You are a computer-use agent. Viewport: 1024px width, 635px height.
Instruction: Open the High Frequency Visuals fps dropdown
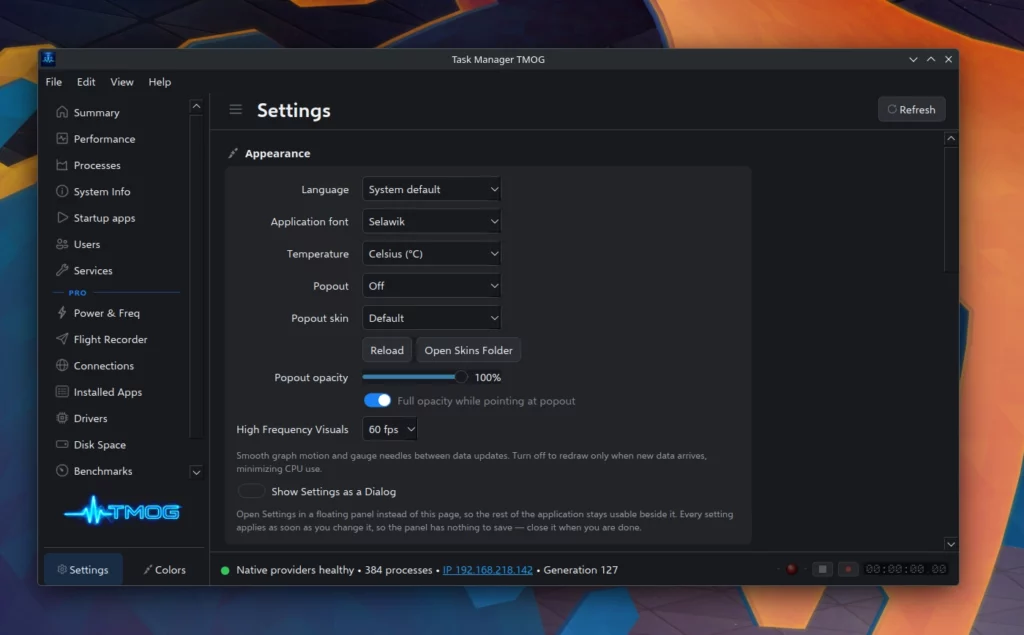pyautogui.click(x=390, y=429)
